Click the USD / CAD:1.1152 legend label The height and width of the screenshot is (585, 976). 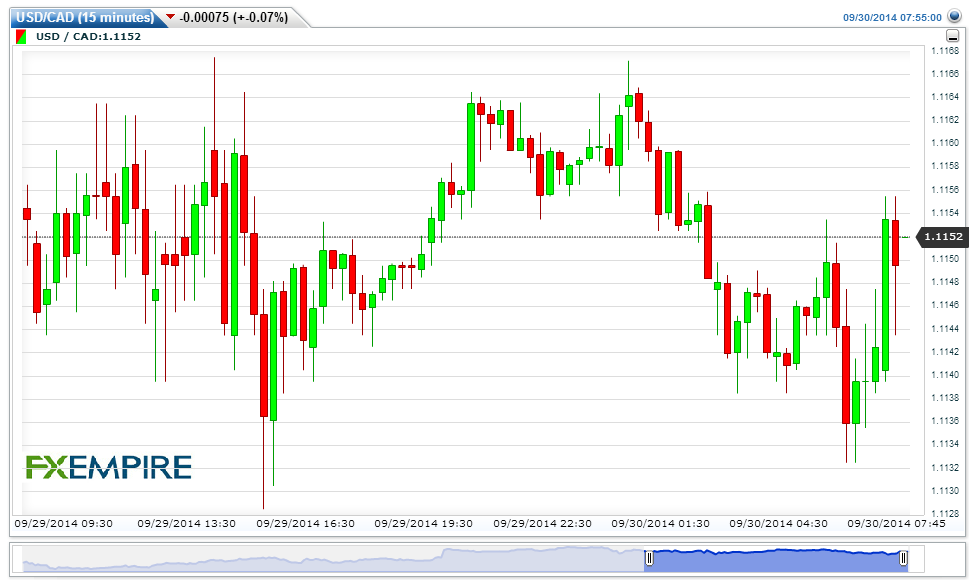(x=88, y=37)
